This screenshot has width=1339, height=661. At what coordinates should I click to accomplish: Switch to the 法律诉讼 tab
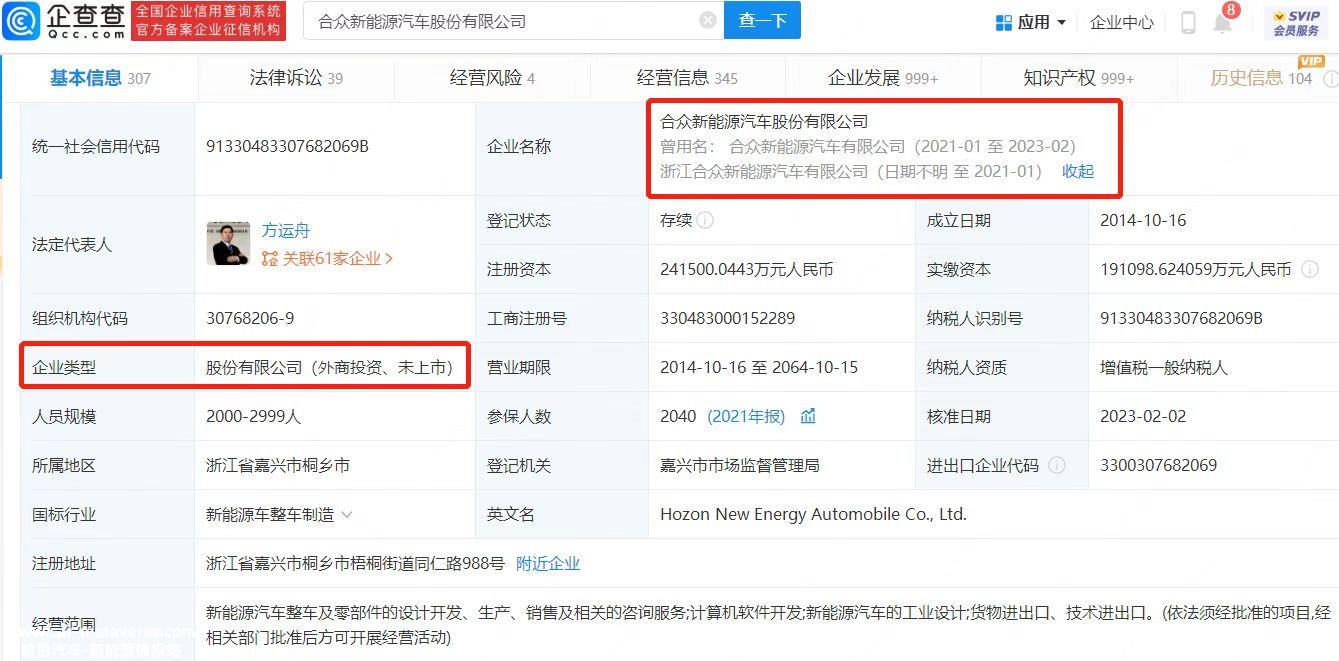296,78
